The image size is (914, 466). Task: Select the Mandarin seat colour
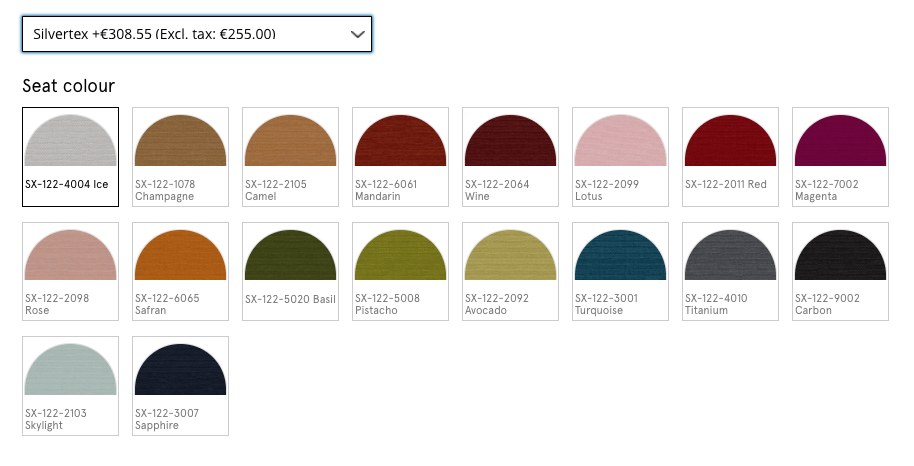point(400,157)
